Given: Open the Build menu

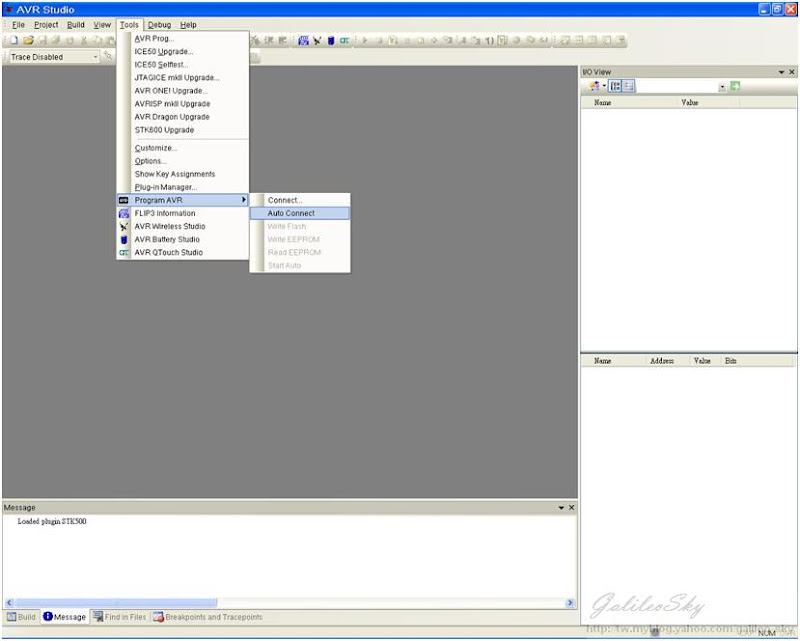Looking at the screenshot, I should (76, 24).
